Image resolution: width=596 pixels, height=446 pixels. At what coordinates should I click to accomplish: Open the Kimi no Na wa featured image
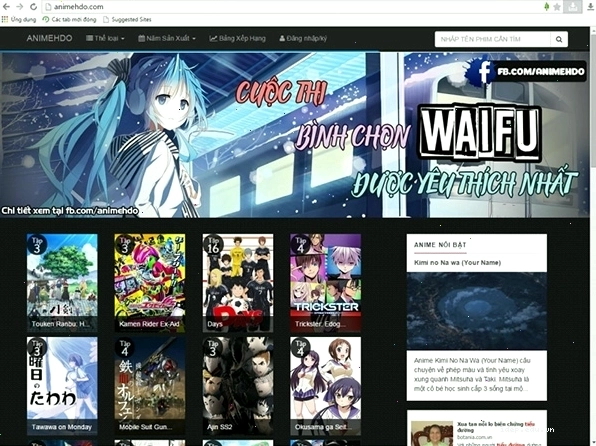(x=477, y=311)
